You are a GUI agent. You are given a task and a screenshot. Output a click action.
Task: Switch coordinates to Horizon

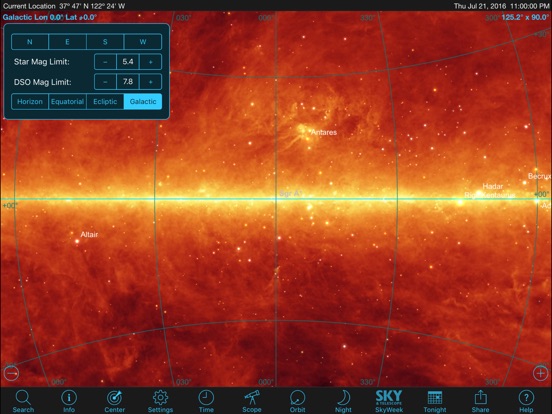point(30,102)
